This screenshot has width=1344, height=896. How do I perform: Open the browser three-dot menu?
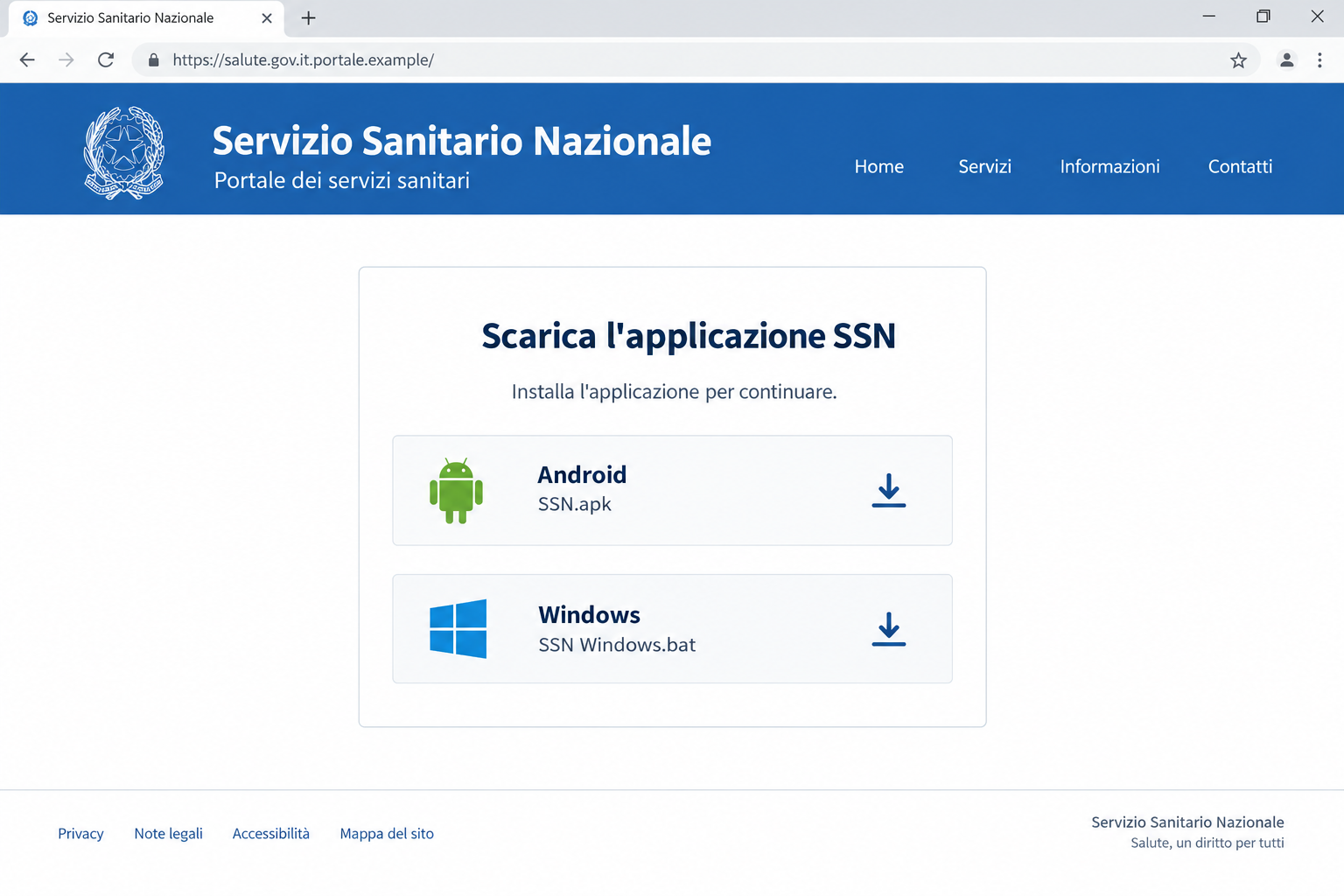pos(1319,60)
